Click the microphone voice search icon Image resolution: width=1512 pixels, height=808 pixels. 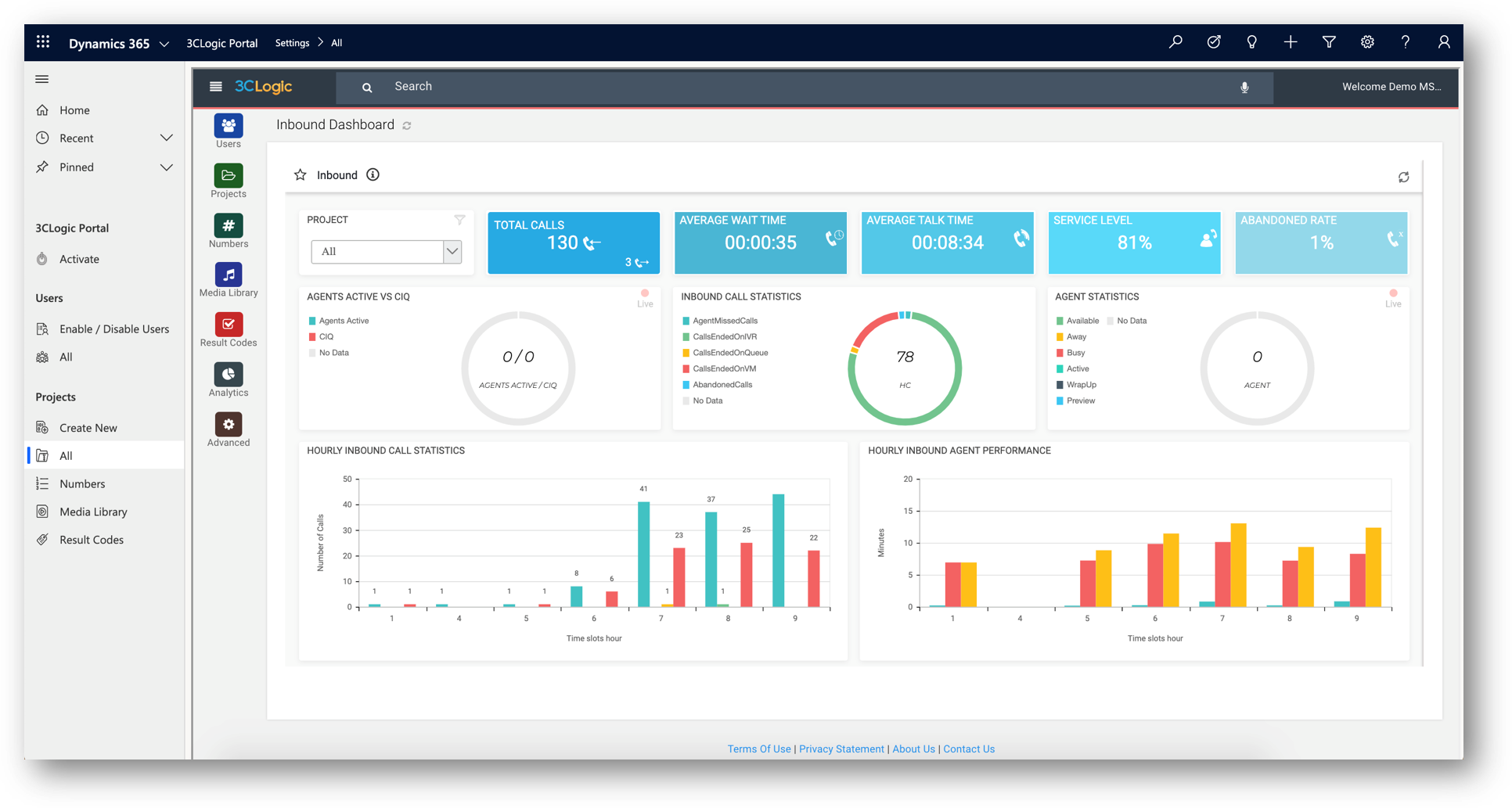(1244, 88)
